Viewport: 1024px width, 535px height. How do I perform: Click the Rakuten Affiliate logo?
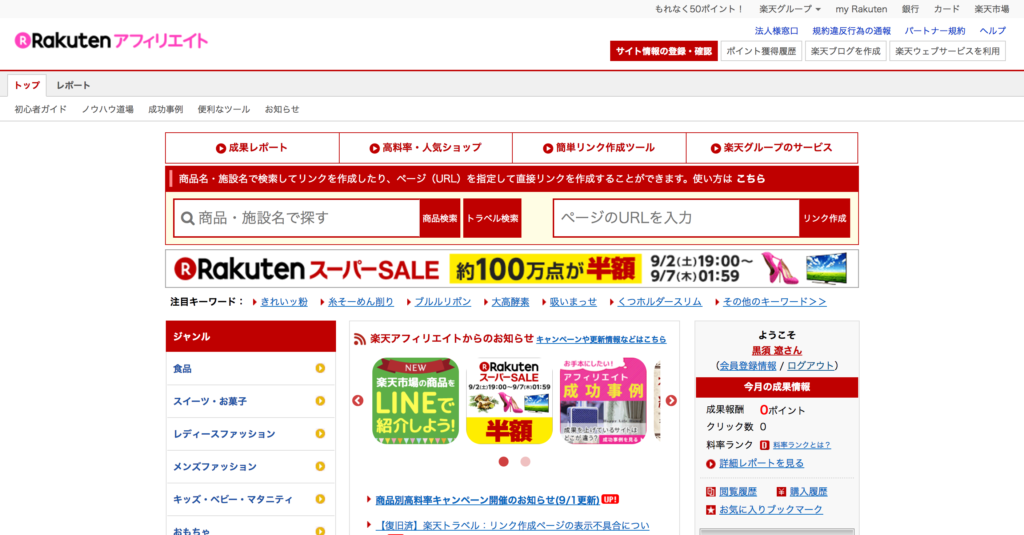click(x=111, y=41)
